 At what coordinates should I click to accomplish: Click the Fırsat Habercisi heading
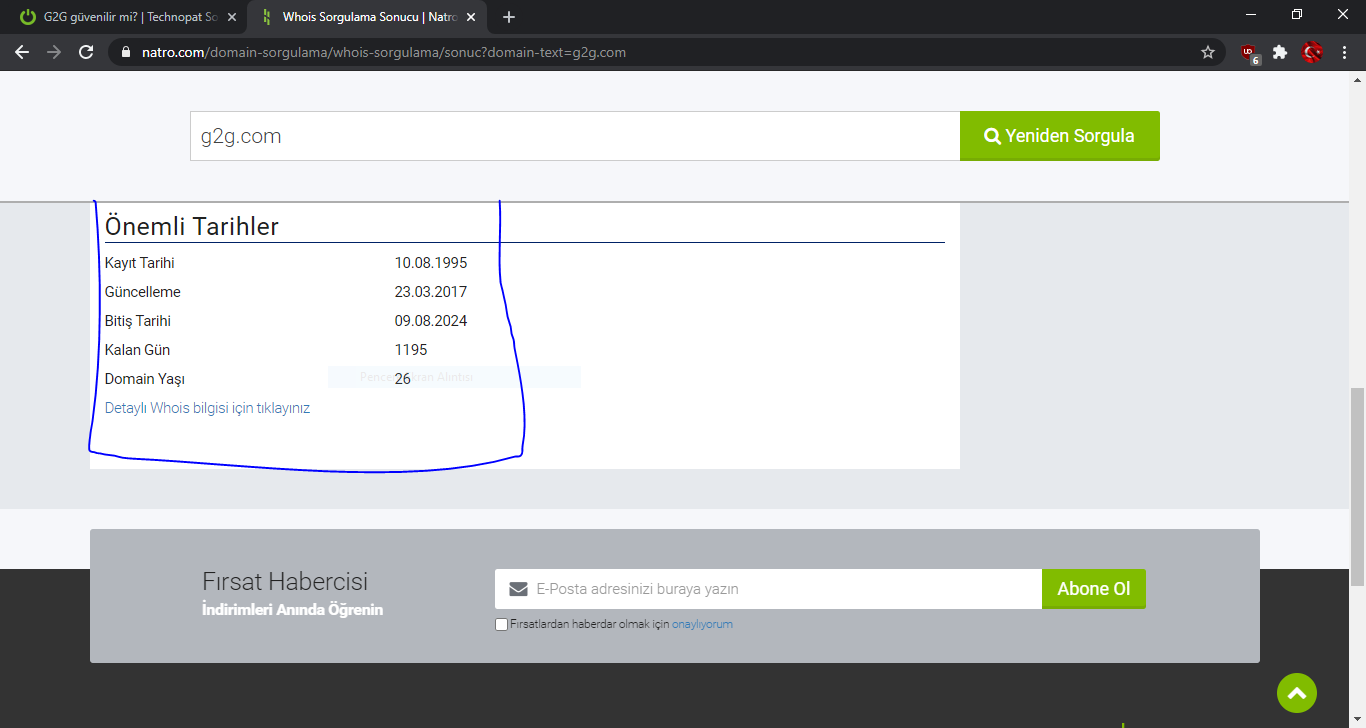(x=285, y=581)
